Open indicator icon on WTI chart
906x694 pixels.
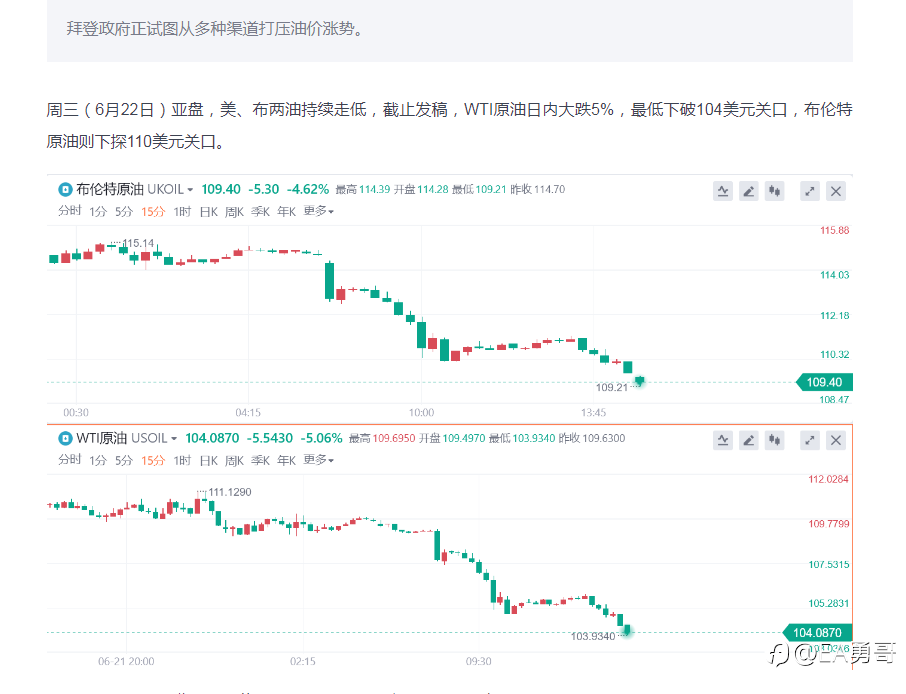click(x=722, y=440)
